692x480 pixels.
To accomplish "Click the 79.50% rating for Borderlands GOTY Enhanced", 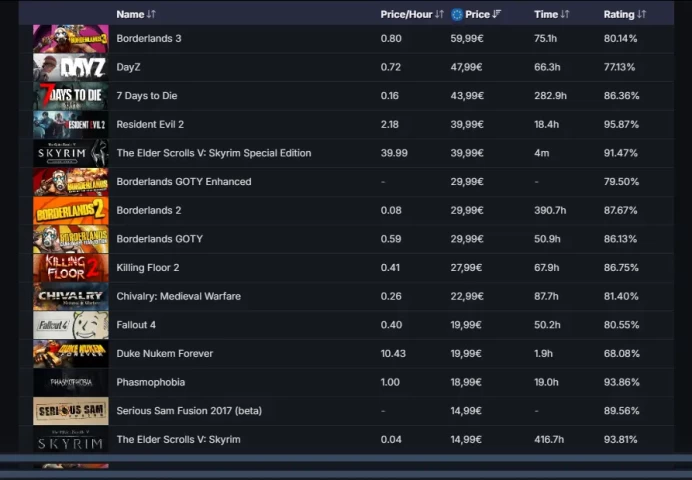I will tap(621, 182).
